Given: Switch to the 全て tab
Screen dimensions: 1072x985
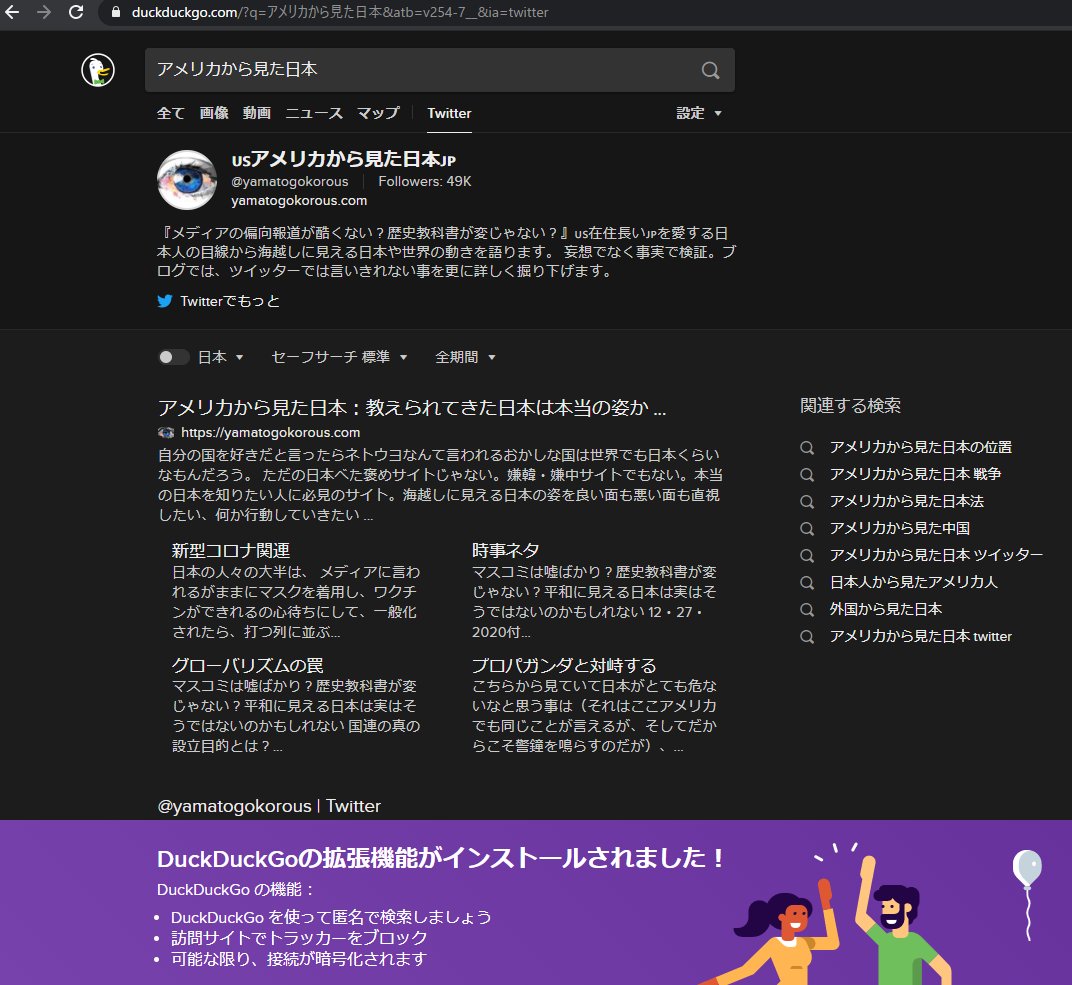Looking at the screenshot, I should 171,113.
